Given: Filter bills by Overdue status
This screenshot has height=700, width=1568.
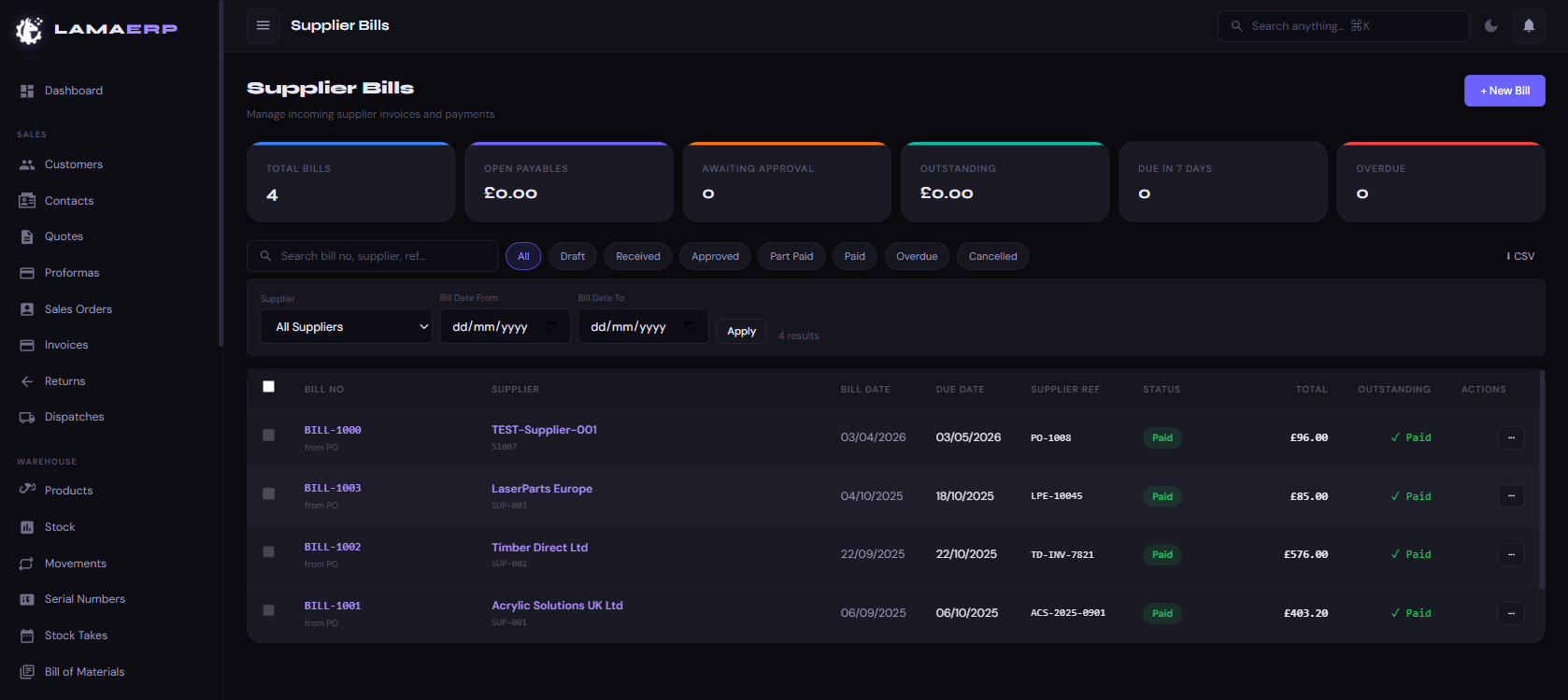Looking at the screenshot, I should pyautogui.click(x=917, y=256).
